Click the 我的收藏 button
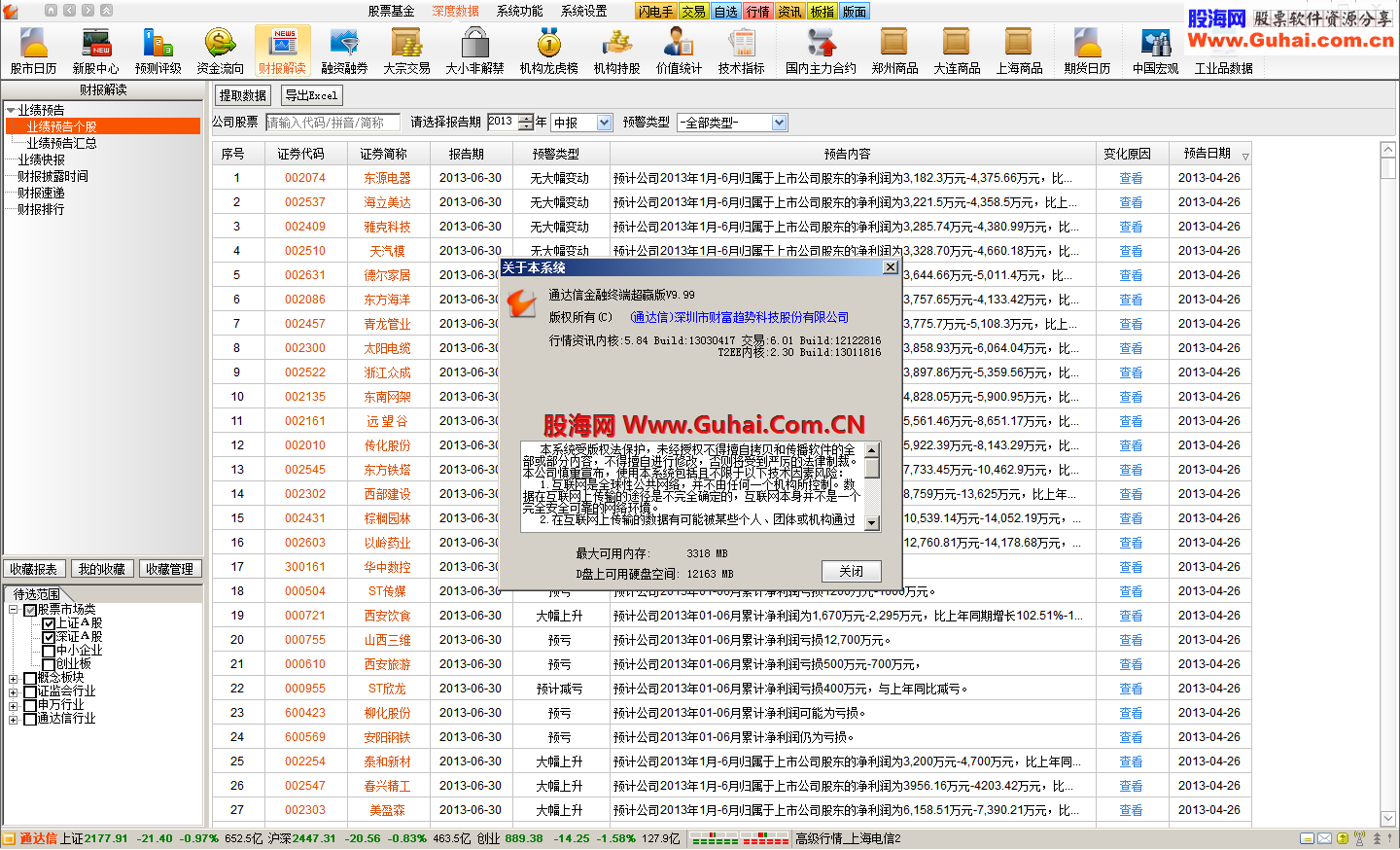Screen dimensions: 1400x850 pos(101,569)
